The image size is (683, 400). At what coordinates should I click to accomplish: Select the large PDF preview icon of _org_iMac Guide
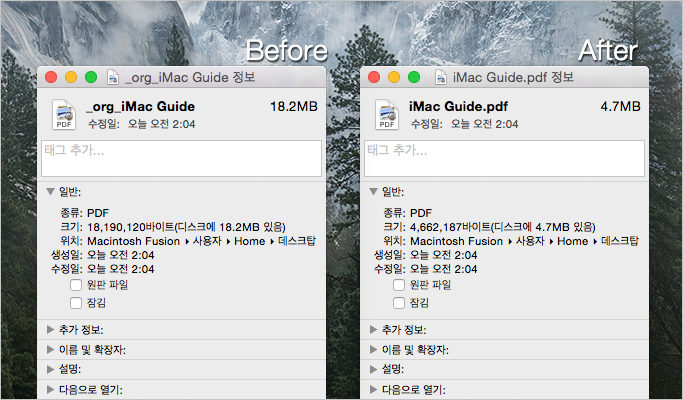click(x=64, y=115)
